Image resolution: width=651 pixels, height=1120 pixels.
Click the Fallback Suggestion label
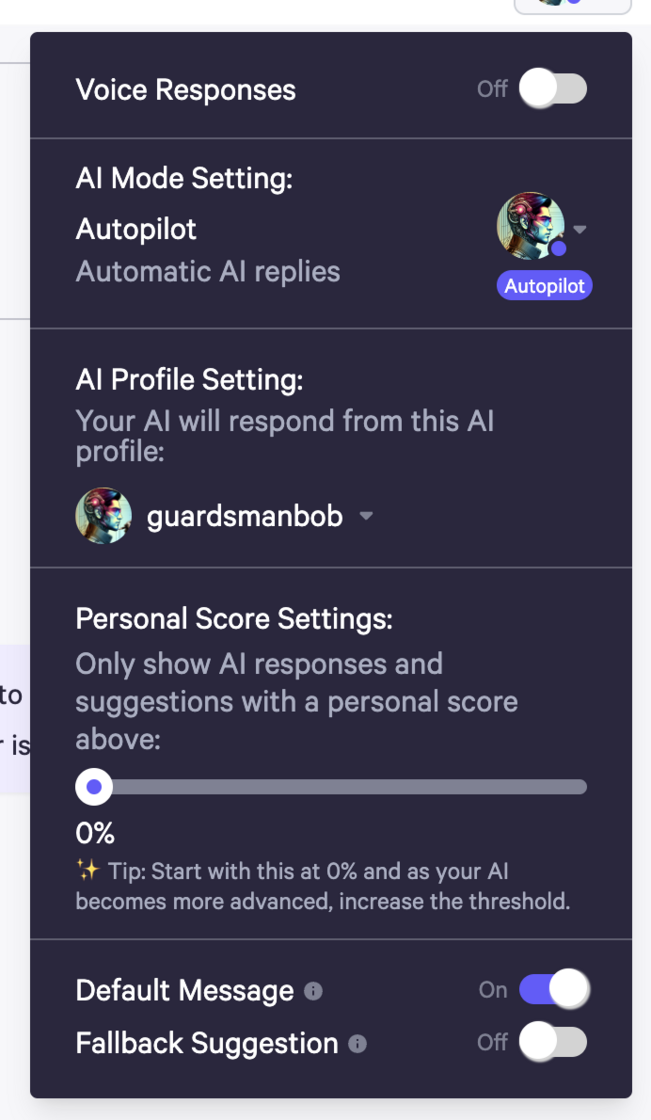[207, 1044]
